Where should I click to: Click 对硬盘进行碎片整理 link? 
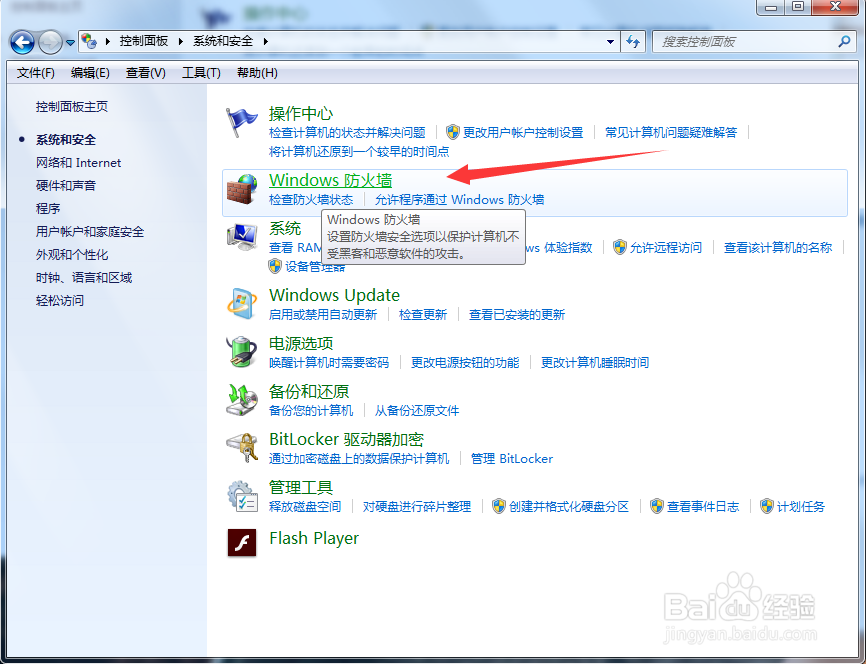(x=417, y=507)
